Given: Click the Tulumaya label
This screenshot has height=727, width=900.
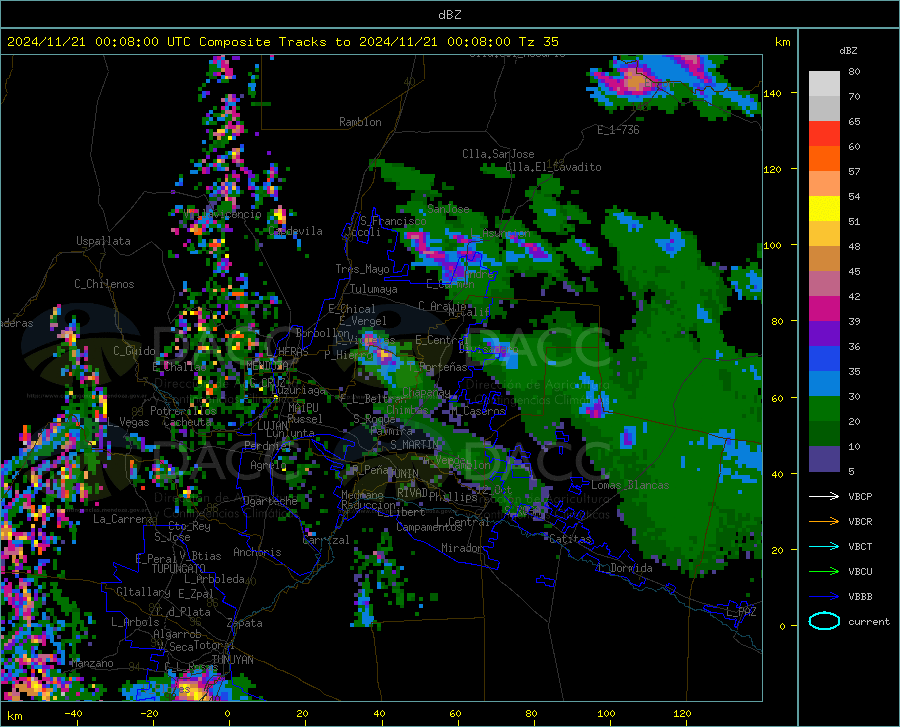Looking at the screenshot, I should pyautogui.click(x=373, y=289).
